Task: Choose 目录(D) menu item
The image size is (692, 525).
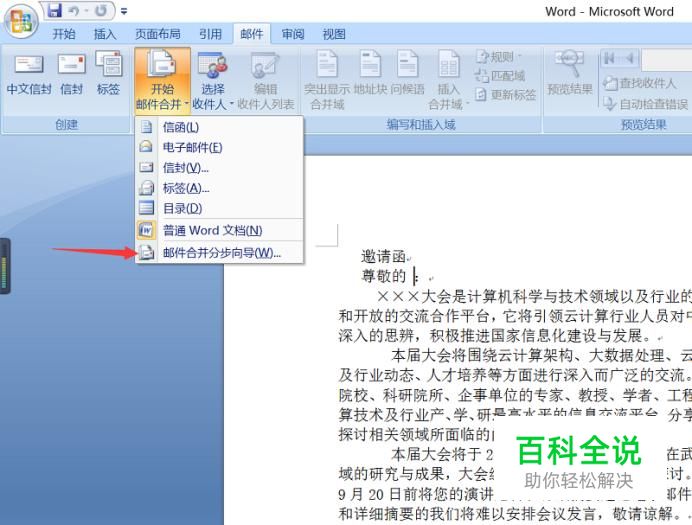Action: point(219,208)
